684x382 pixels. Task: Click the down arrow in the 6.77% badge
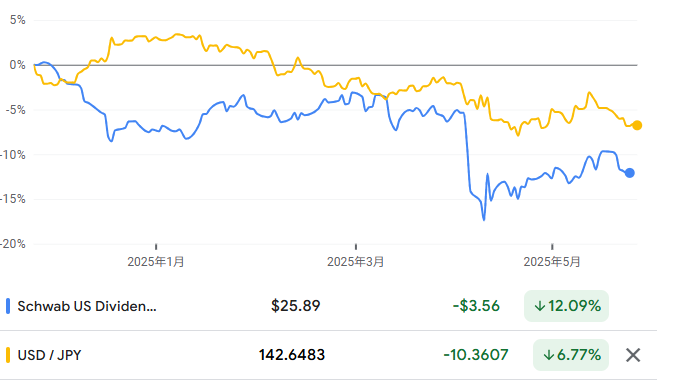[549, 355]
